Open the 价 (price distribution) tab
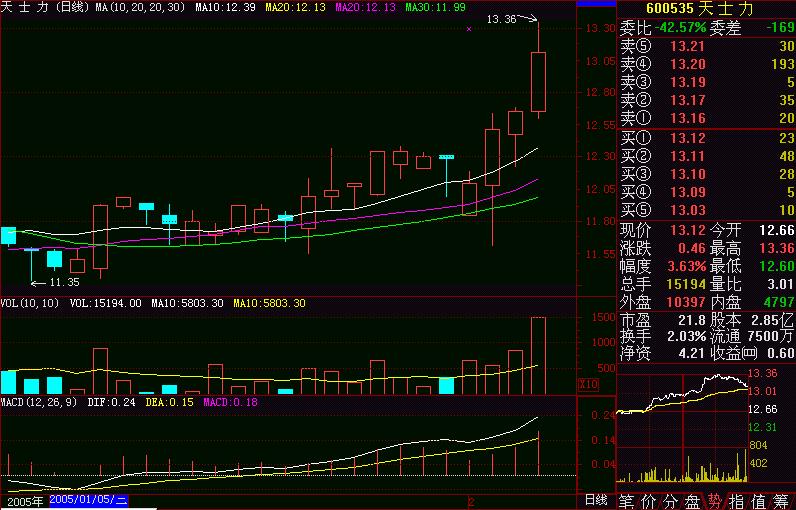The height and width of the screenshot is (510, 796). [x=650, y=500]
